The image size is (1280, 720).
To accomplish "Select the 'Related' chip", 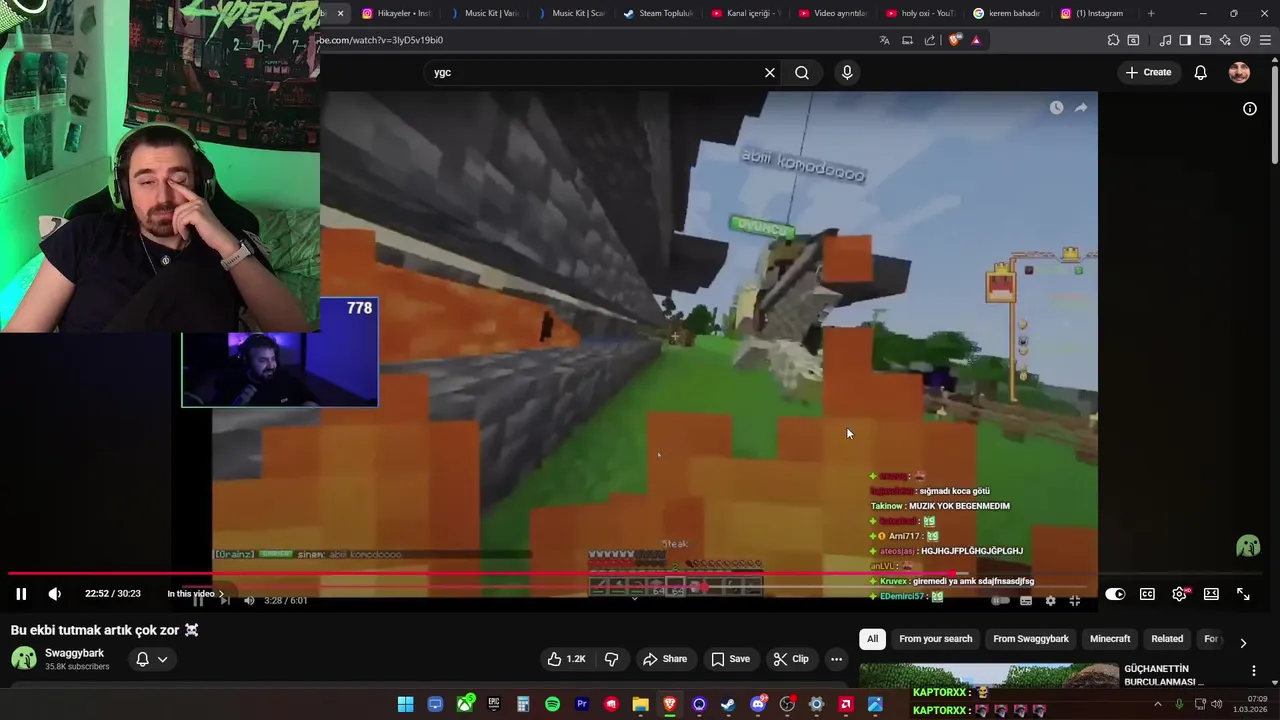I will point(1167,639).
